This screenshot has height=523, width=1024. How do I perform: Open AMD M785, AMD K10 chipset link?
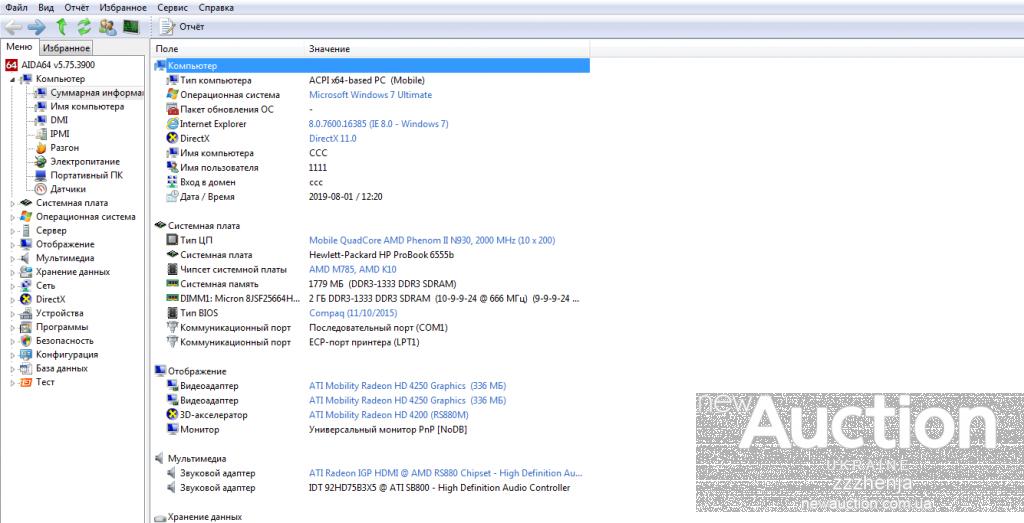coord(353,270)
